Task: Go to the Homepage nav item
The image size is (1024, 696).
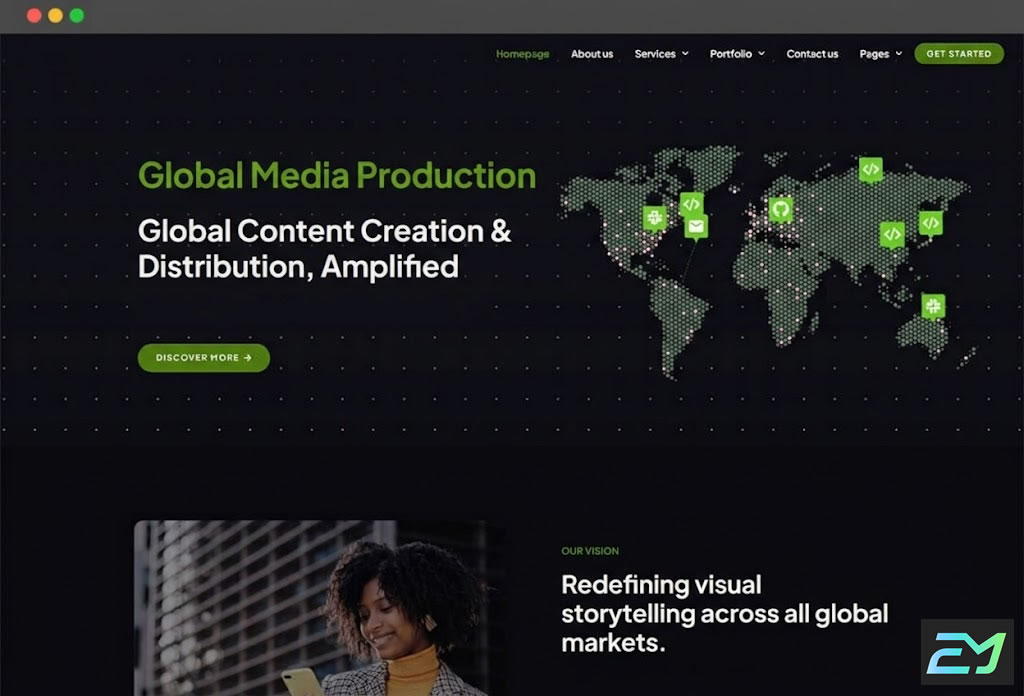Action: 522,54
